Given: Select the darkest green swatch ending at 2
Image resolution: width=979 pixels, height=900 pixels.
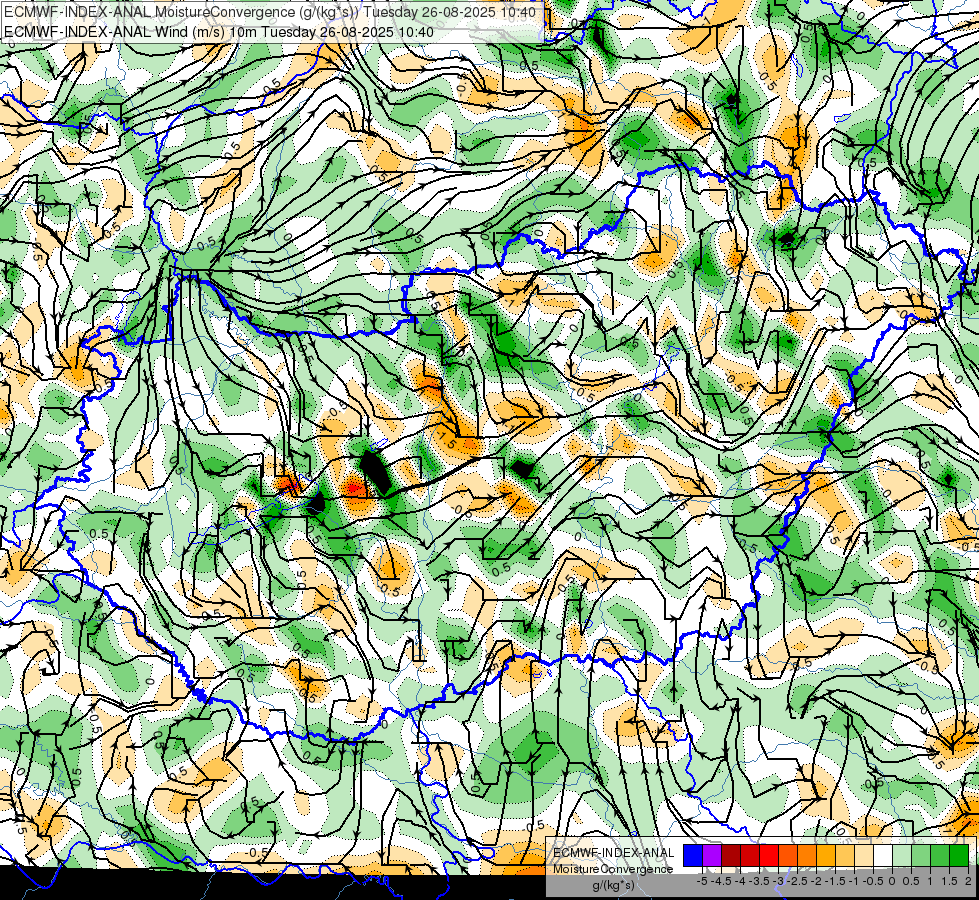Looking at the screenshot, I should tap(958, 856).
